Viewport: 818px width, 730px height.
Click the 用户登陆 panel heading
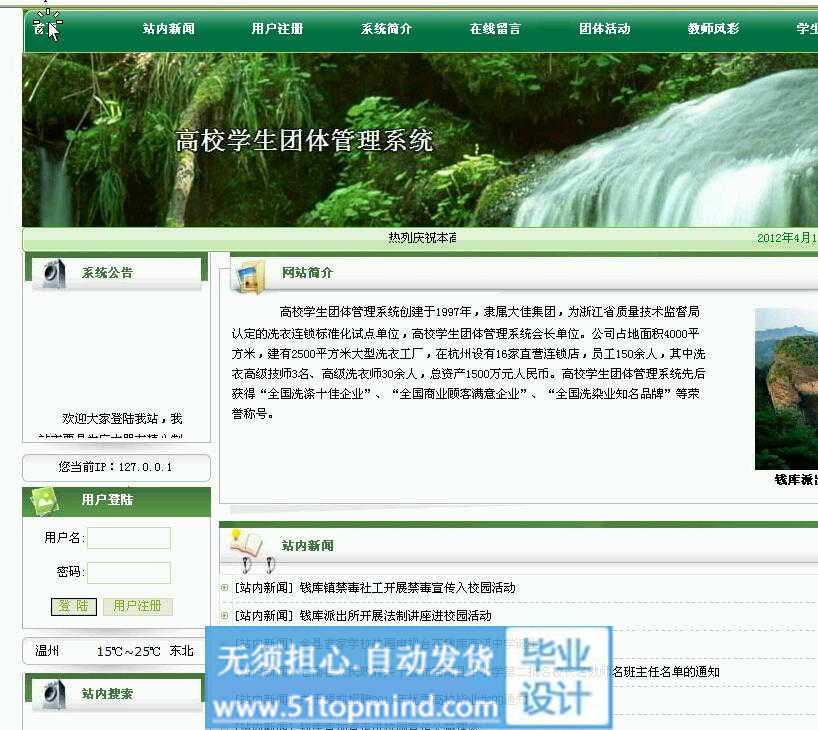107,500
